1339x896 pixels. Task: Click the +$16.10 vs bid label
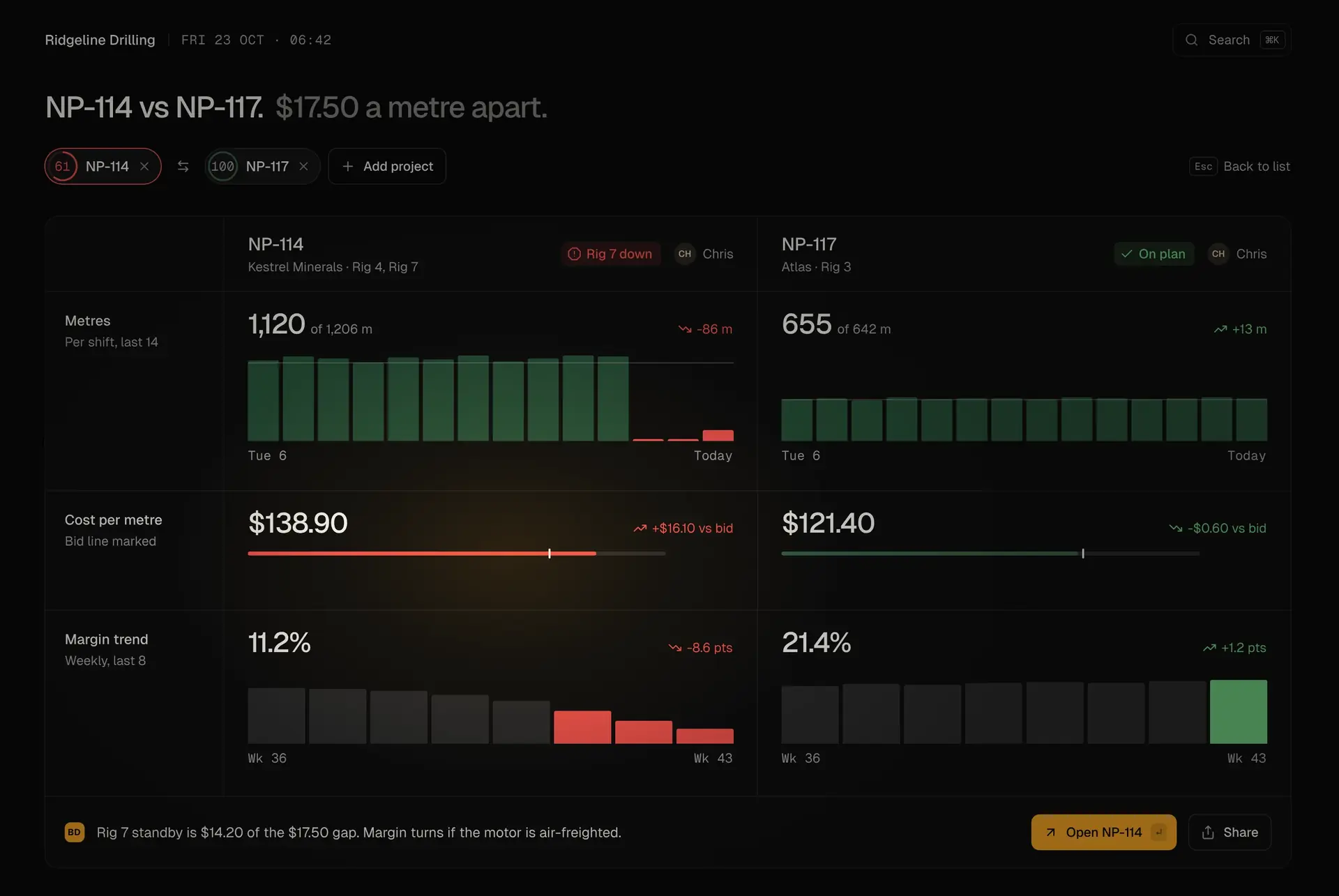[x=683, y=529]
